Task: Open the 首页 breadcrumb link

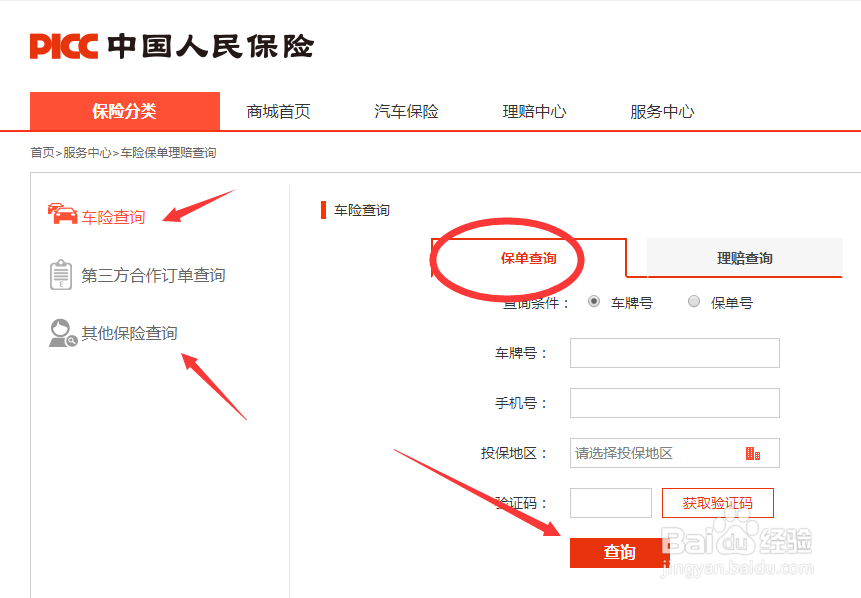Action: tap(40, 152)
